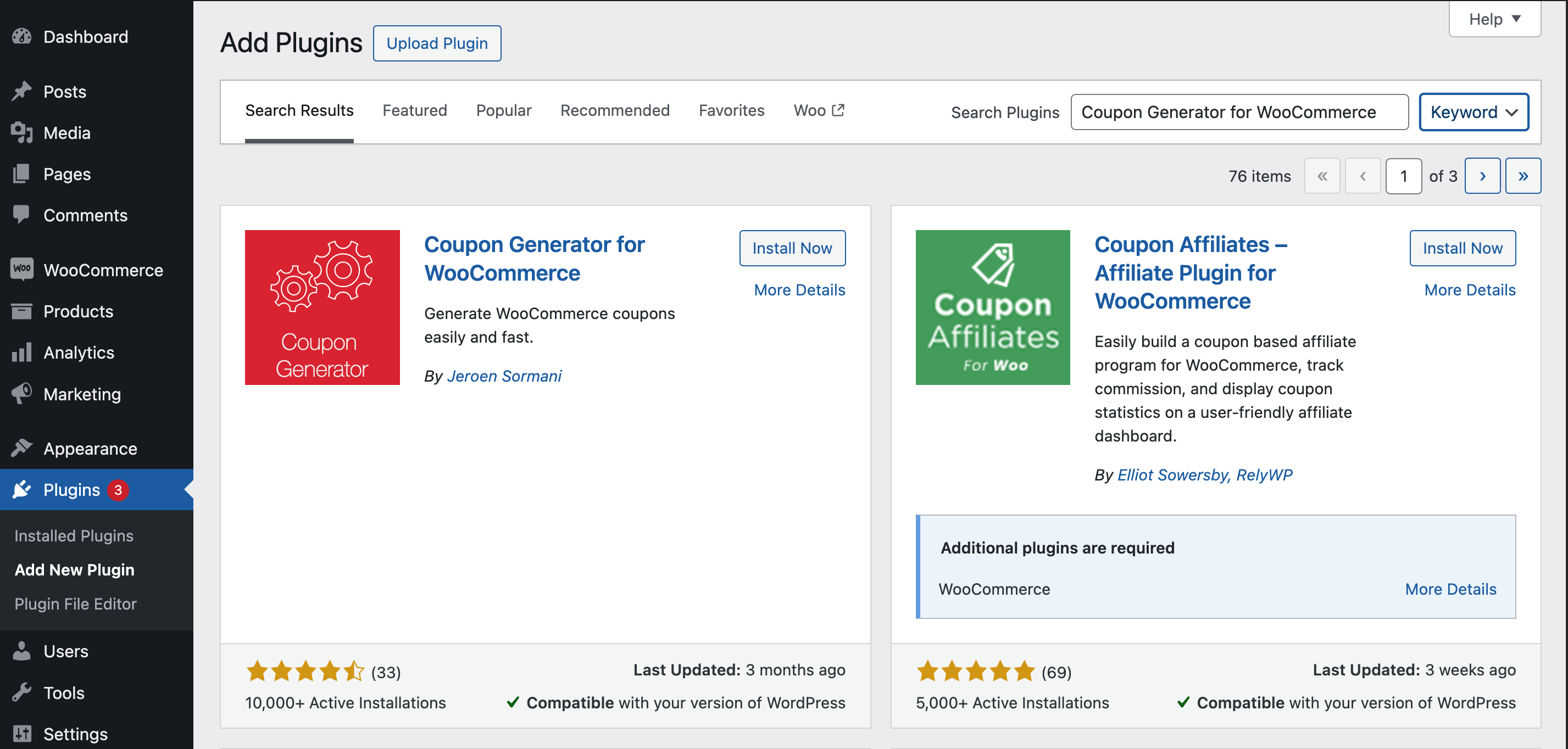This screenshot has width=1568, height=749.
Task: Click the Dashboard gauge icon
Action: 22,36
